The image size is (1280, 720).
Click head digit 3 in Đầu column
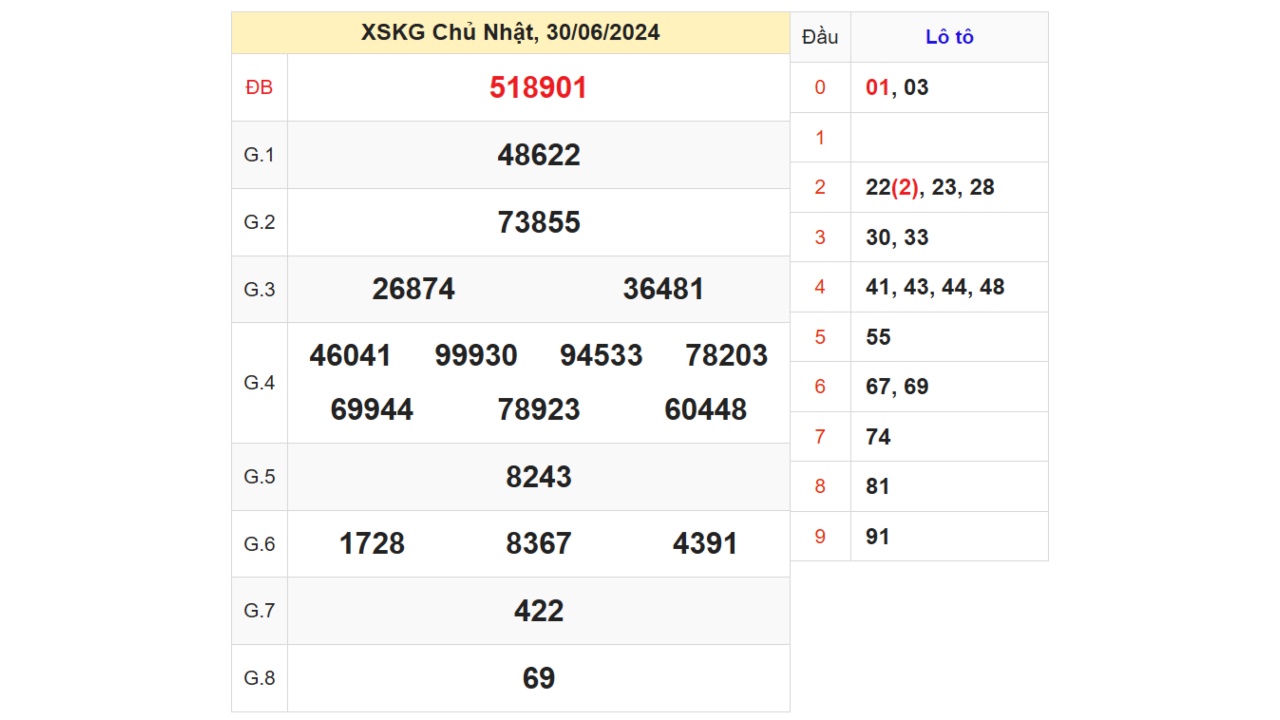pos(820,237)
